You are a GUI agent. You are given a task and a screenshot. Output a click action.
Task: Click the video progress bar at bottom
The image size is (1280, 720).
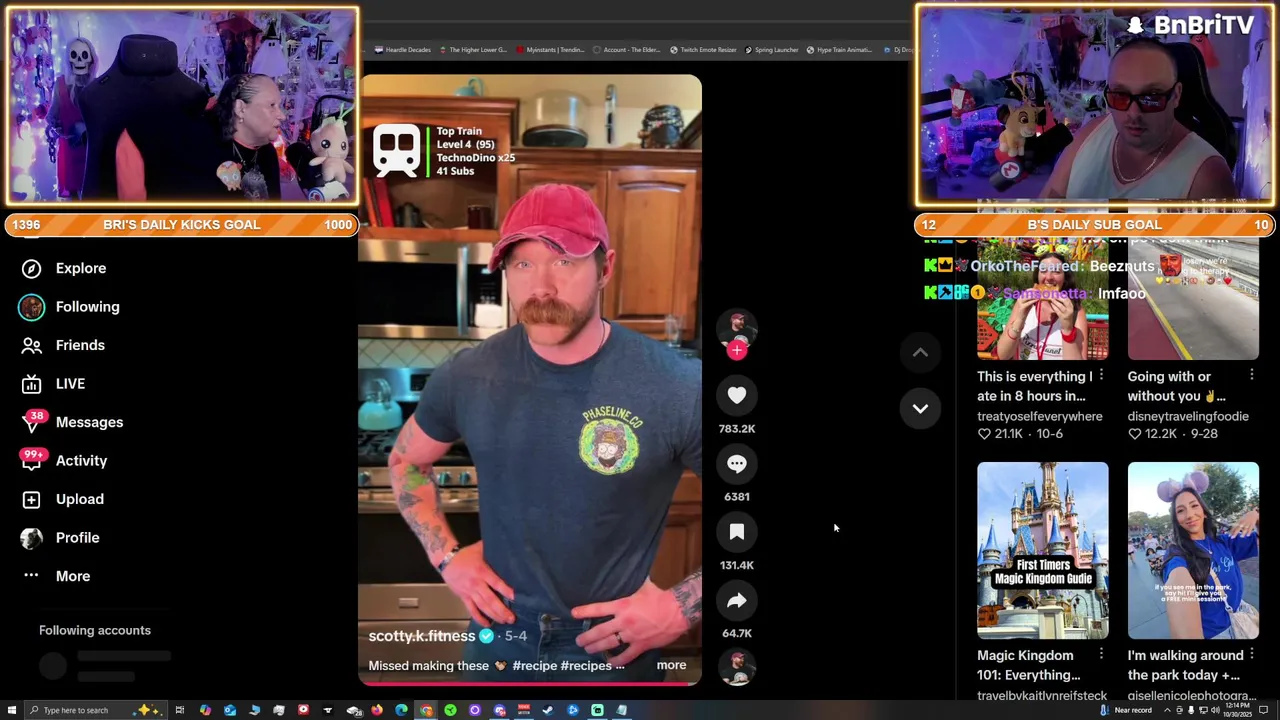click(530, 685)
